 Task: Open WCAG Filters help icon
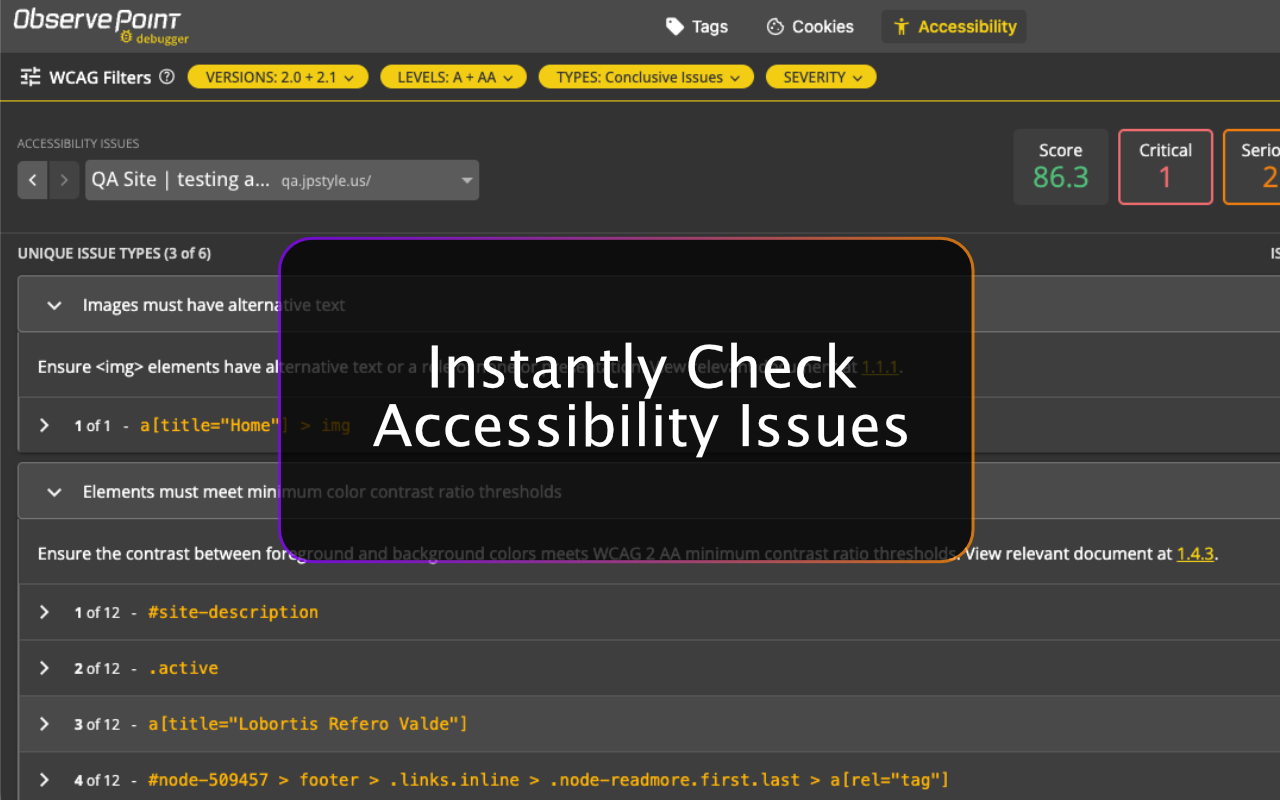[167, 76]
